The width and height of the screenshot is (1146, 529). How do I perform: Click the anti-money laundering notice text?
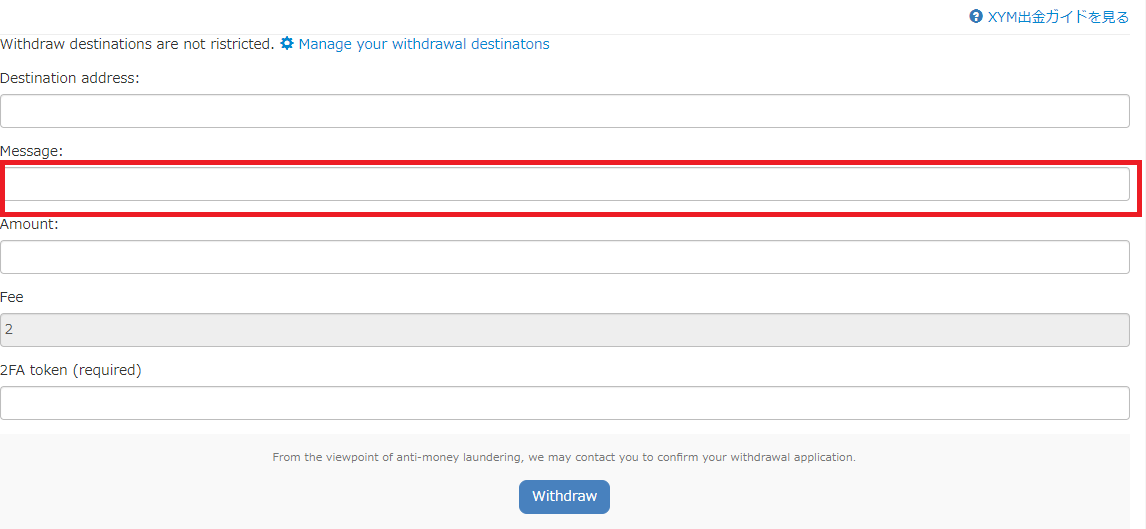coord(564,457)
